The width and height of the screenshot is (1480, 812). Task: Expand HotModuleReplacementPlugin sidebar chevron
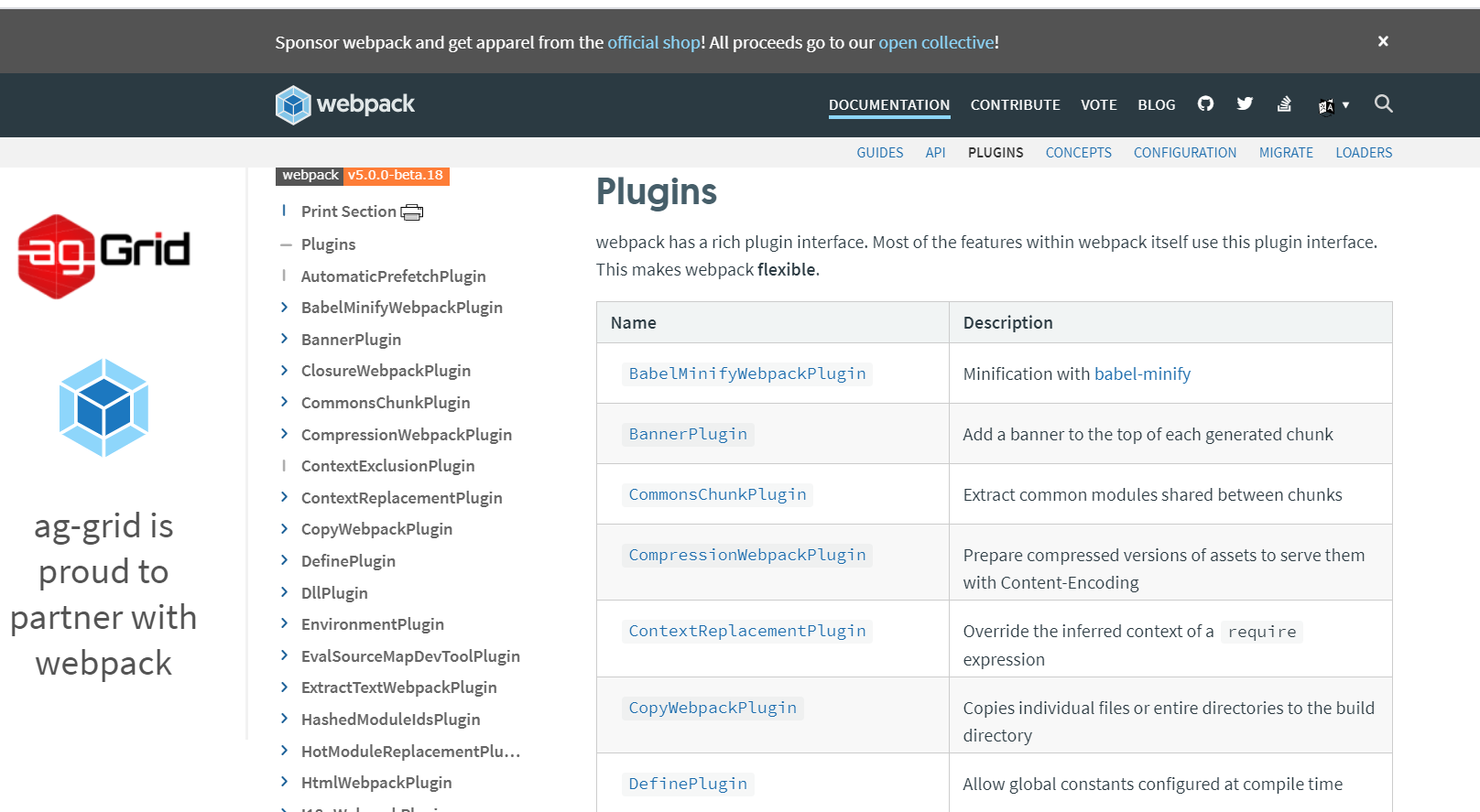[284, 751]
